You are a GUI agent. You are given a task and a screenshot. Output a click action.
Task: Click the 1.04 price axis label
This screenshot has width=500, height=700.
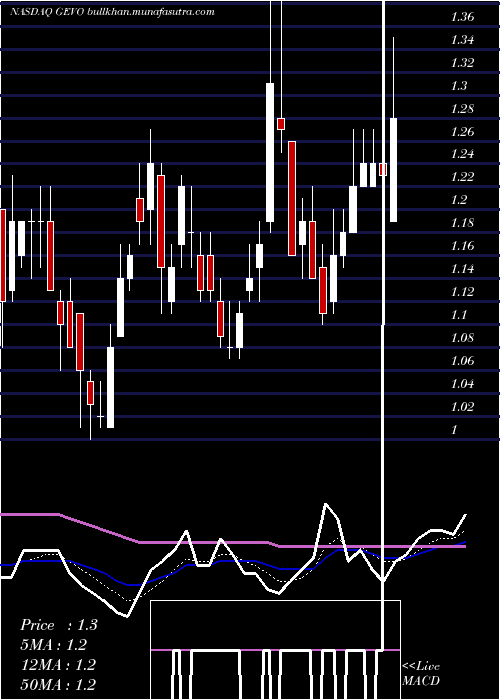pyautogui.click(x=462, y=383)
